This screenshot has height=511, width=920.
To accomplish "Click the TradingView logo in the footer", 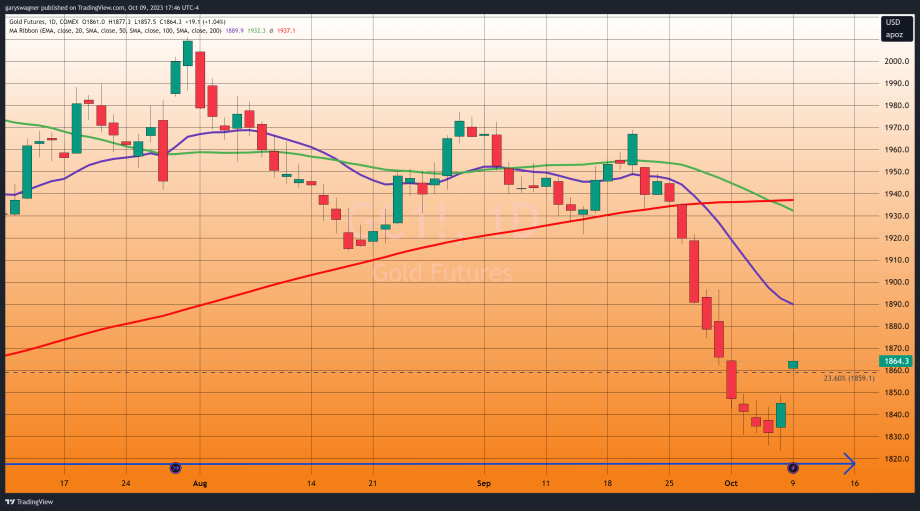I will point(29,502).
